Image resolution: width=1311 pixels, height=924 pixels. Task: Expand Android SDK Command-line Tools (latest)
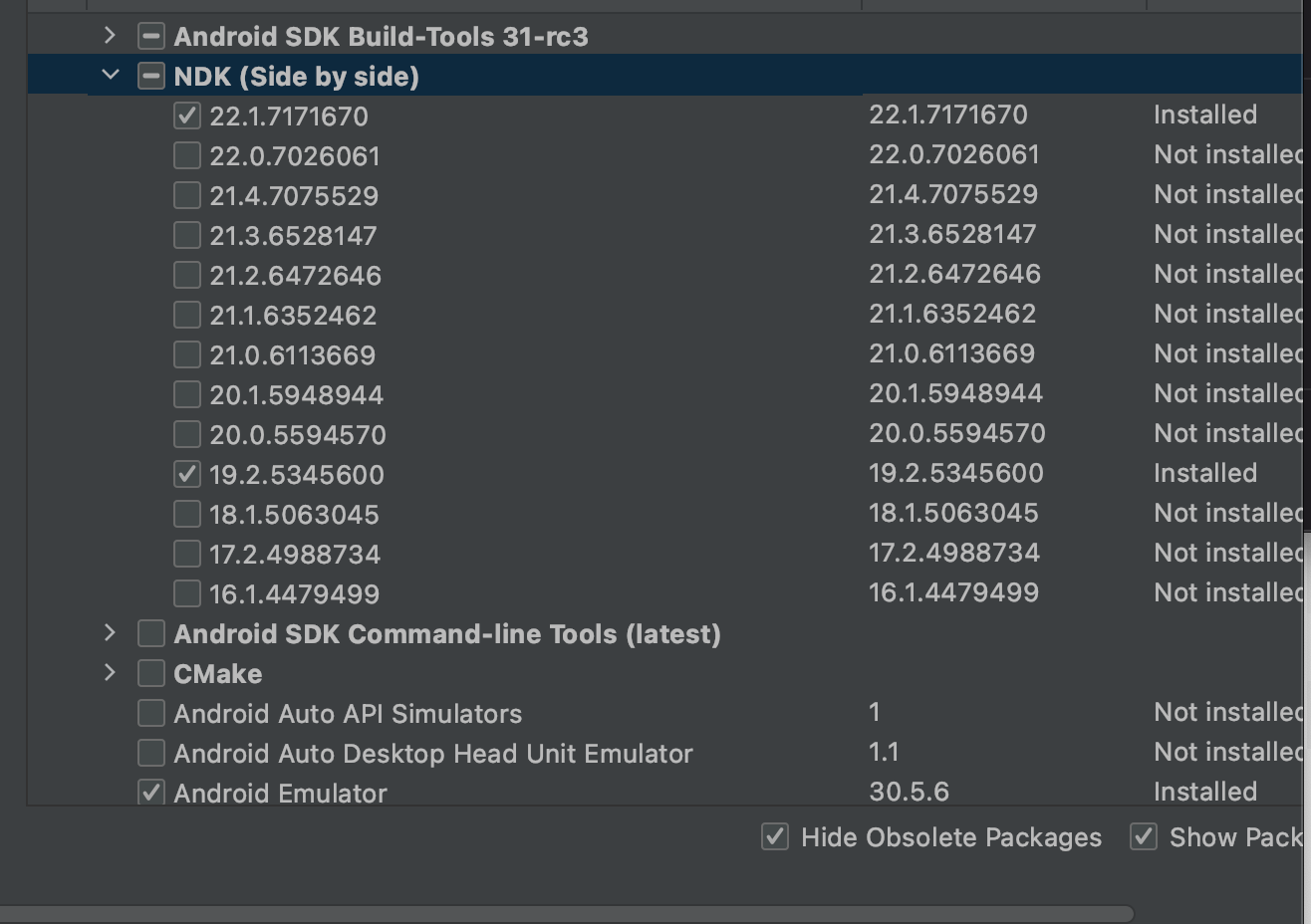tap(110, 633)
